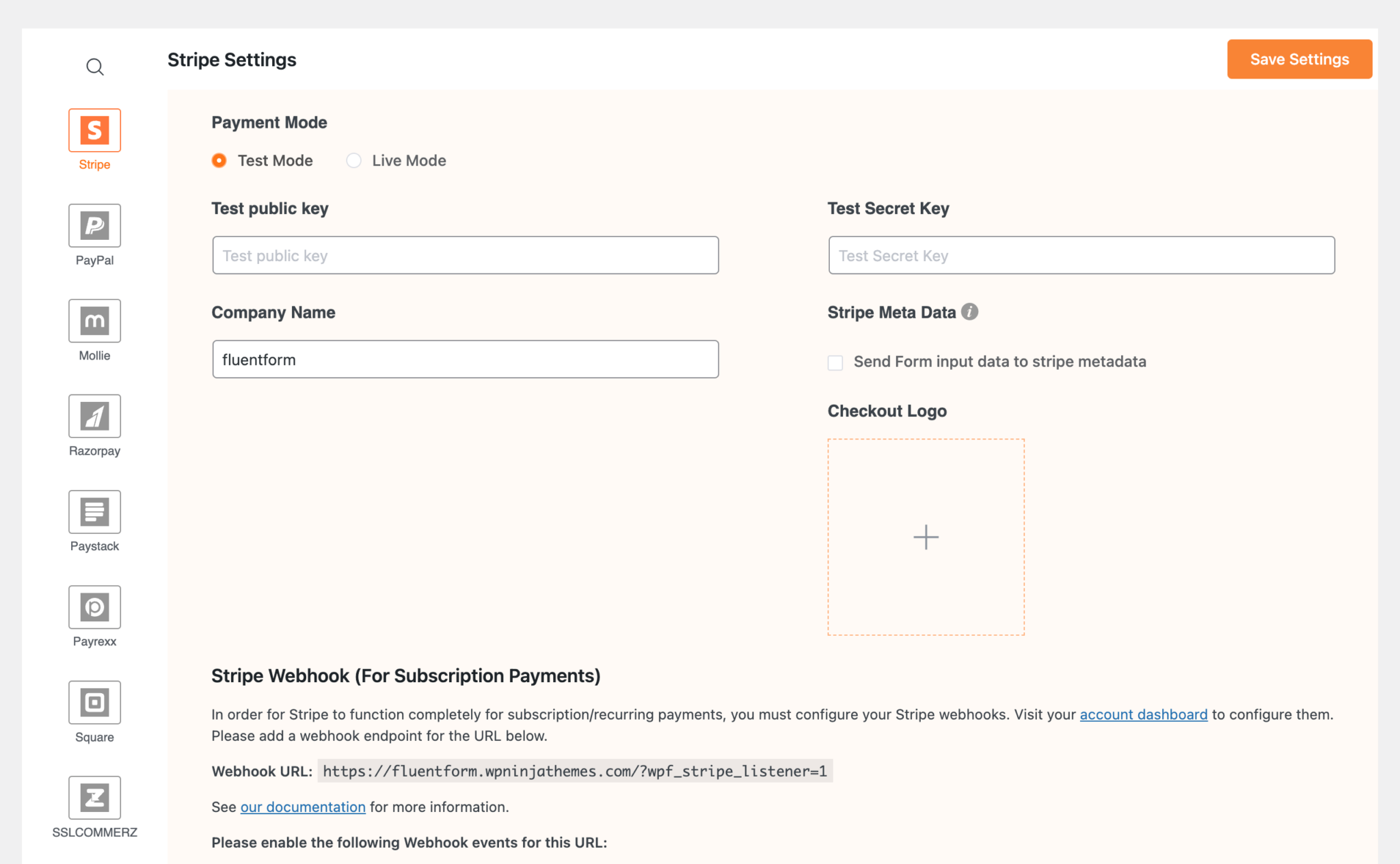The width and height of the screenshot is (1400, 864).
Task: Follow the our documentation link
Action: tap(302, 807)
